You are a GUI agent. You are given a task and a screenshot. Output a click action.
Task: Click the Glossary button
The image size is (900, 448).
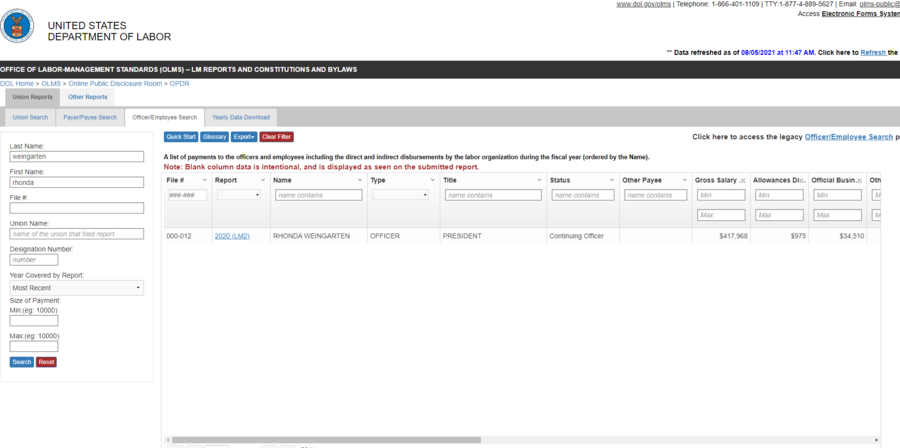(215, 137)
